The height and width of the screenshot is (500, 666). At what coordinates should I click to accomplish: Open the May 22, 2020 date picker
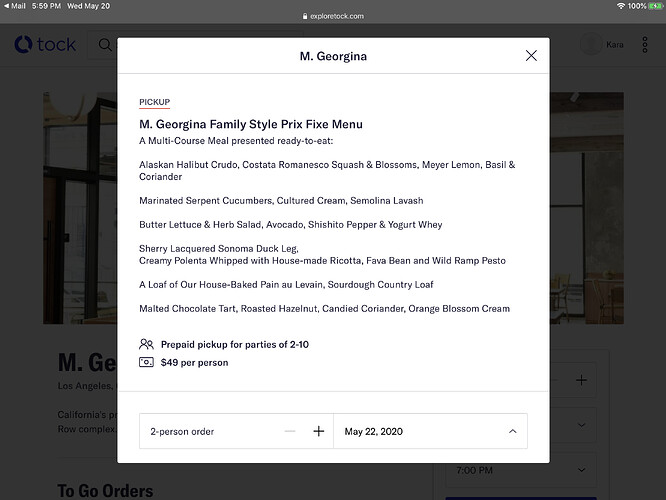(x=430, y=431)
